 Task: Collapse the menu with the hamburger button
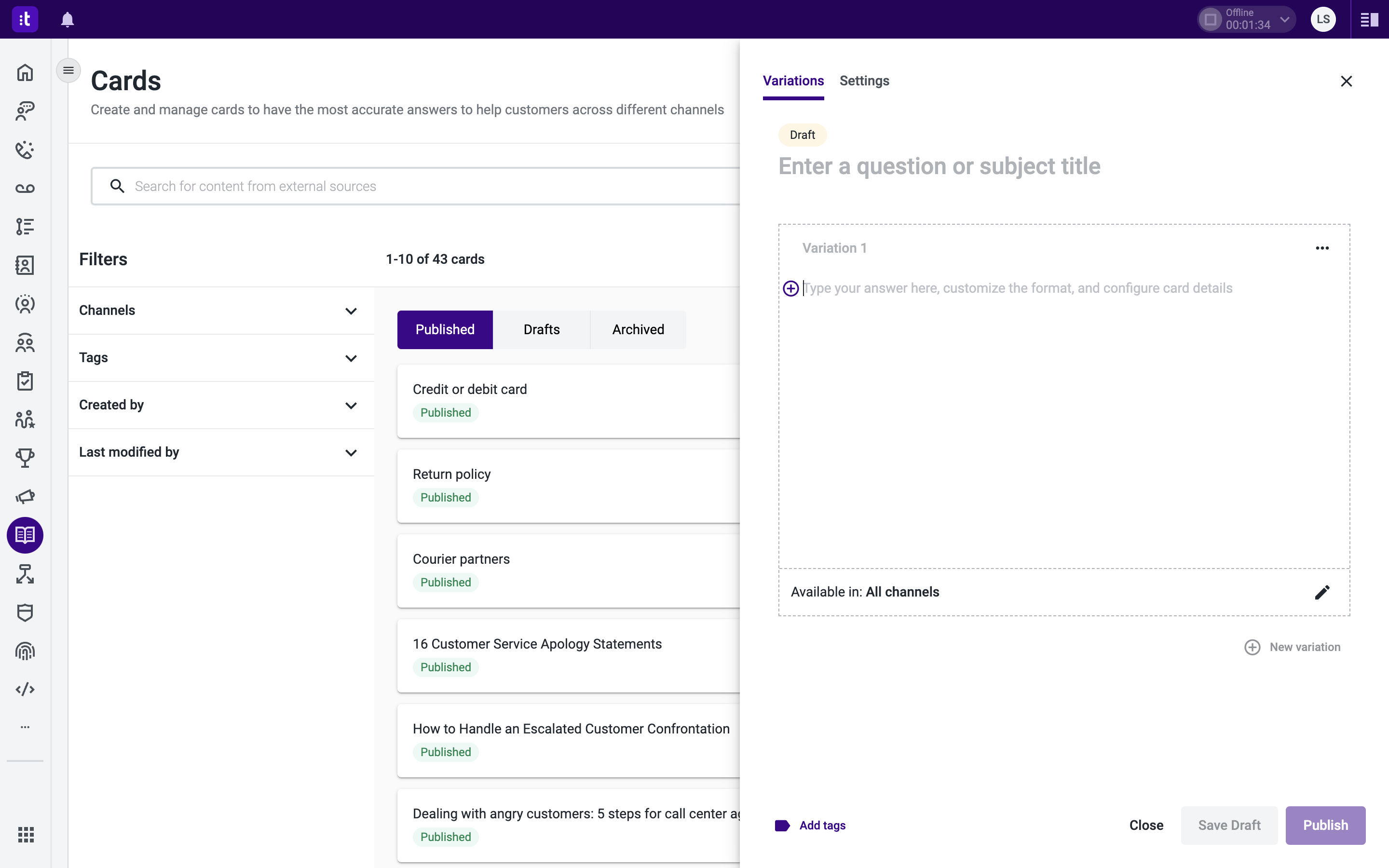(68, 70)
